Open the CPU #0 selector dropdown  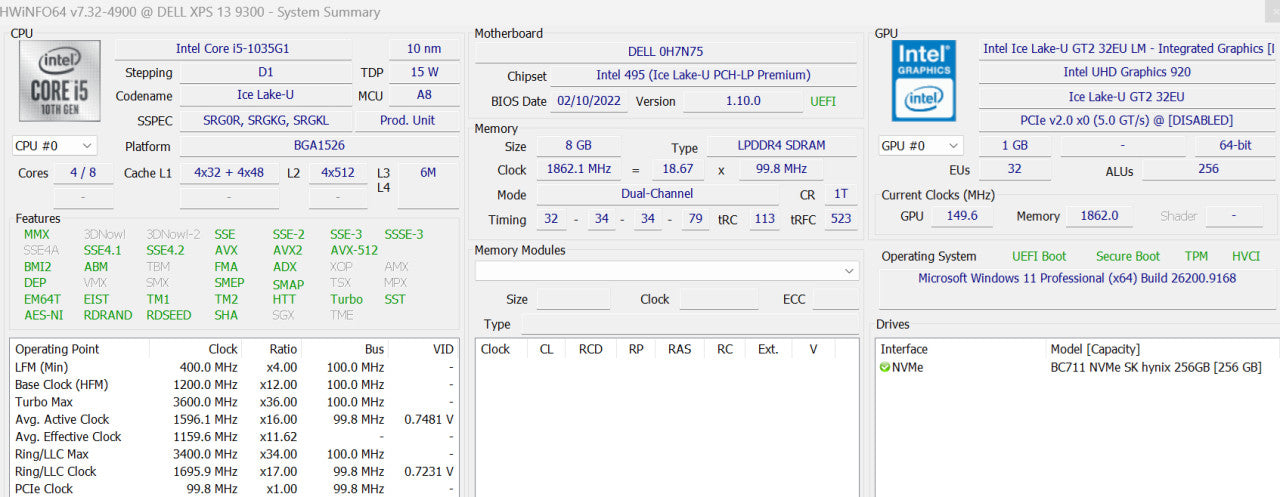(x=55, y=146)
